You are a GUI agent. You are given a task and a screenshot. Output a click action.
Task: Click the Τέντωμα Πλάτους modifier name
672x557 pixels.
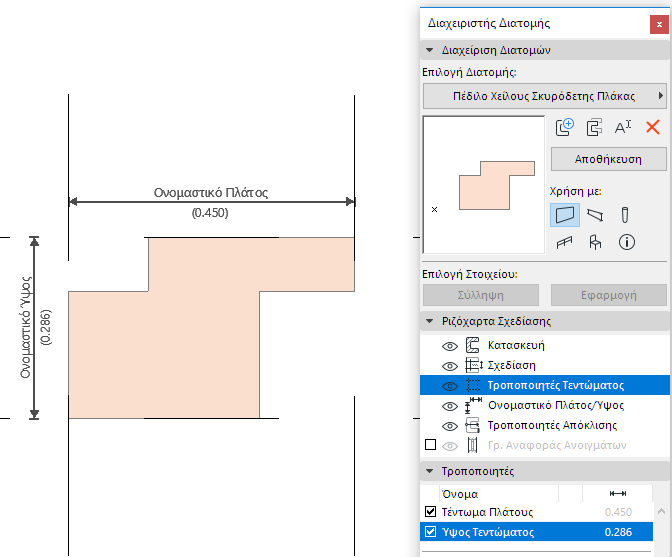[x=487, y=512]
